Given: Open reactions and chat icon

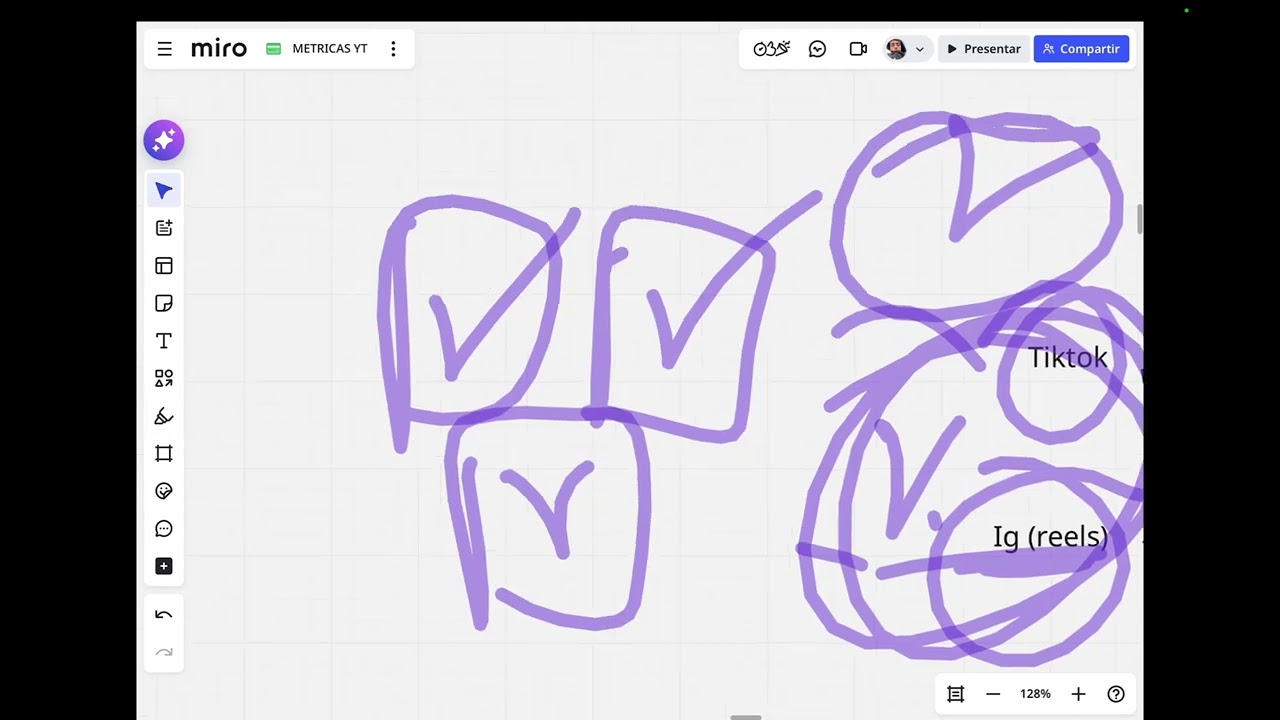Looking at the screenshot, I should point(817,49).
